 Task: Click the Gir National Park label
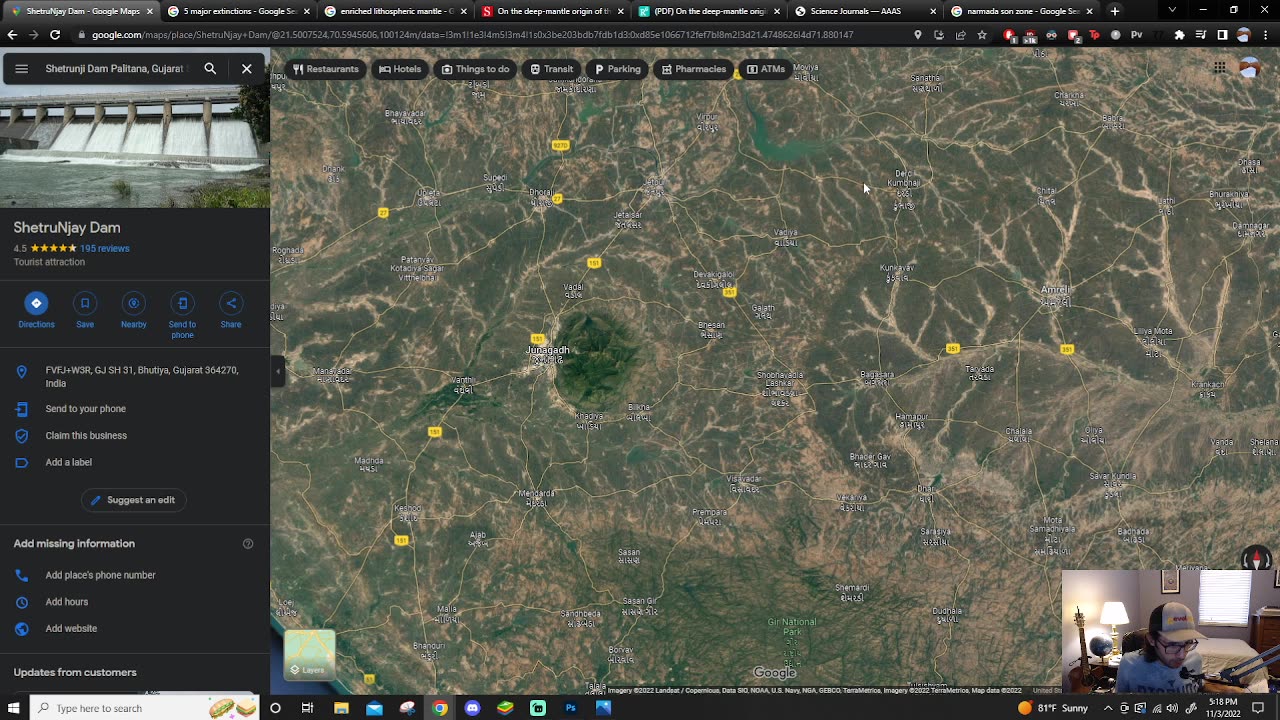[792, 627]
